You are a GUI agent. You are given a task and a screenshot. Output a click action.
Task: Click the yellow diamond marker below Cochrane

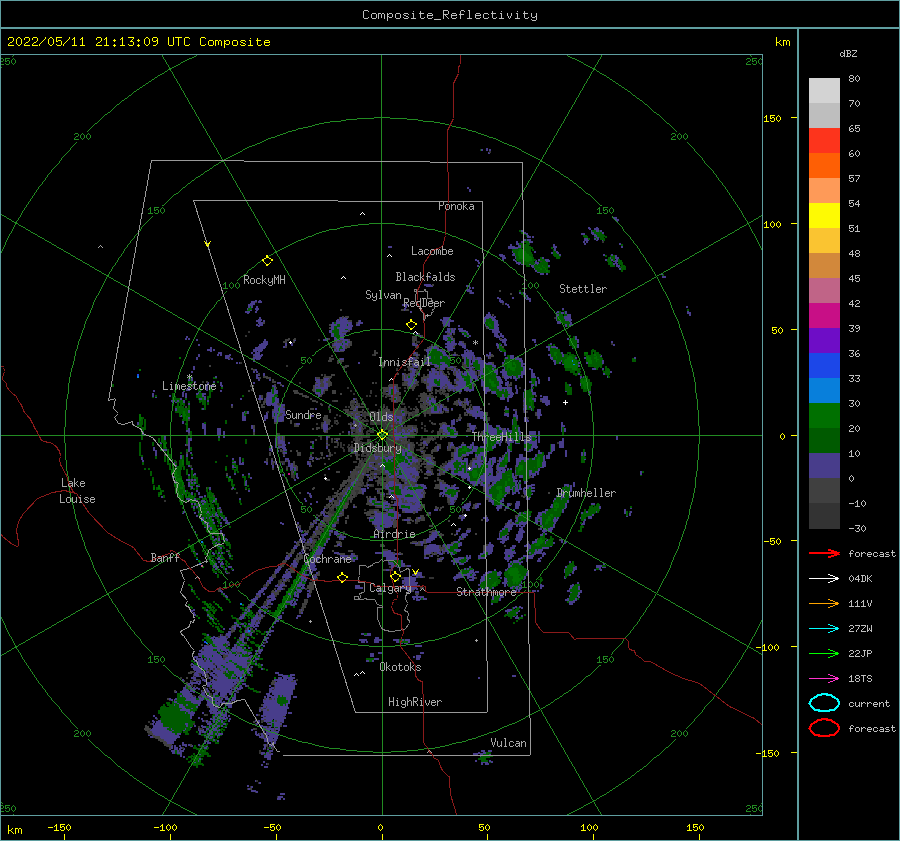tap(343, 577)
